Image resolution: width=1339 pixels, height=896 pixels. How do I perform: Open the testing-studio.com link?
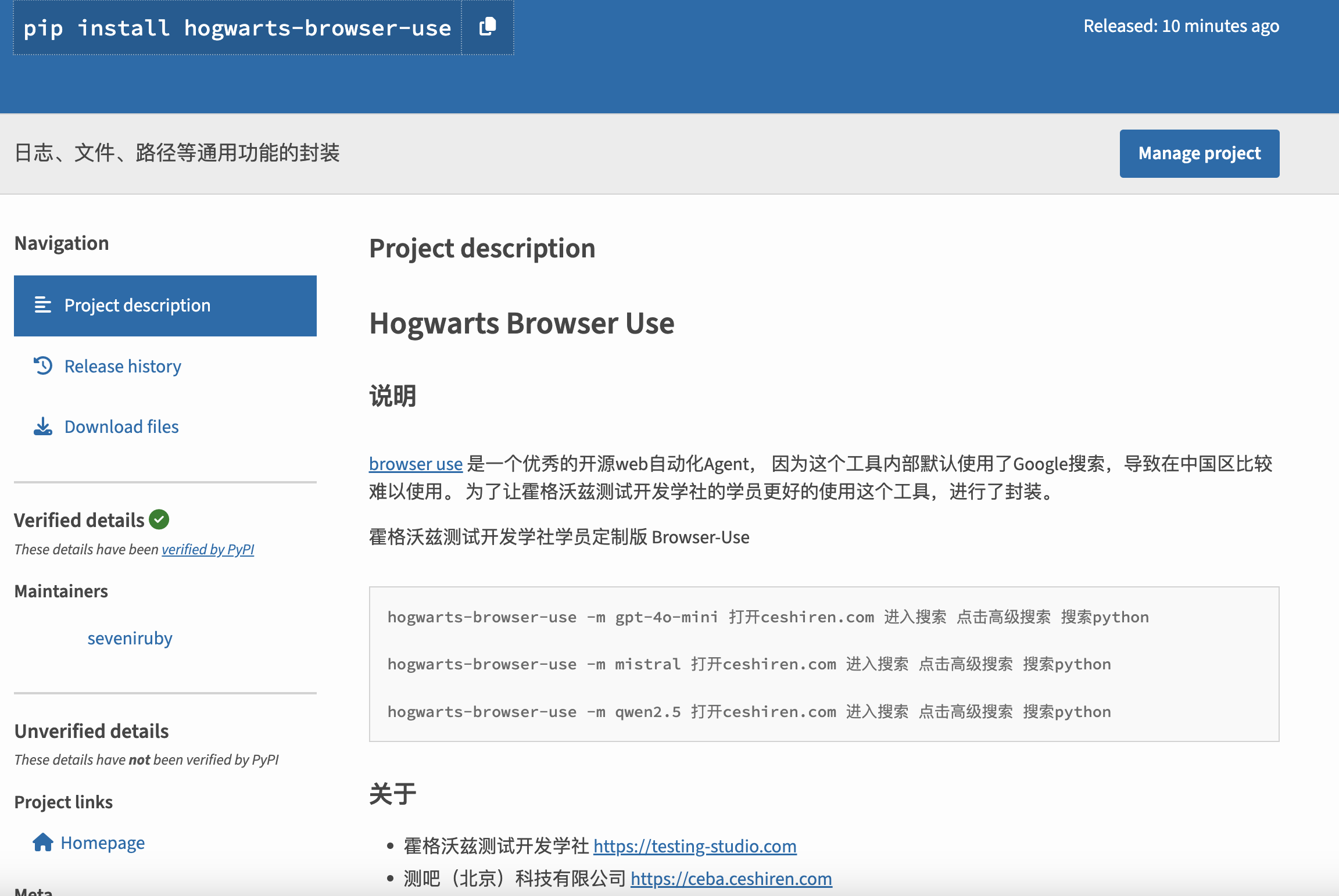[694, 846]
